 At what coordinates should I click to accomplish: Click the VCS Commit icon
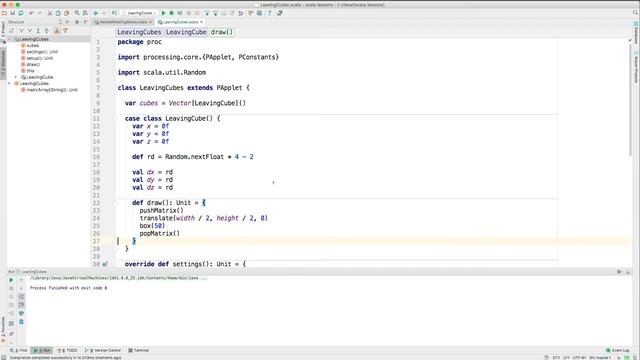216,13
